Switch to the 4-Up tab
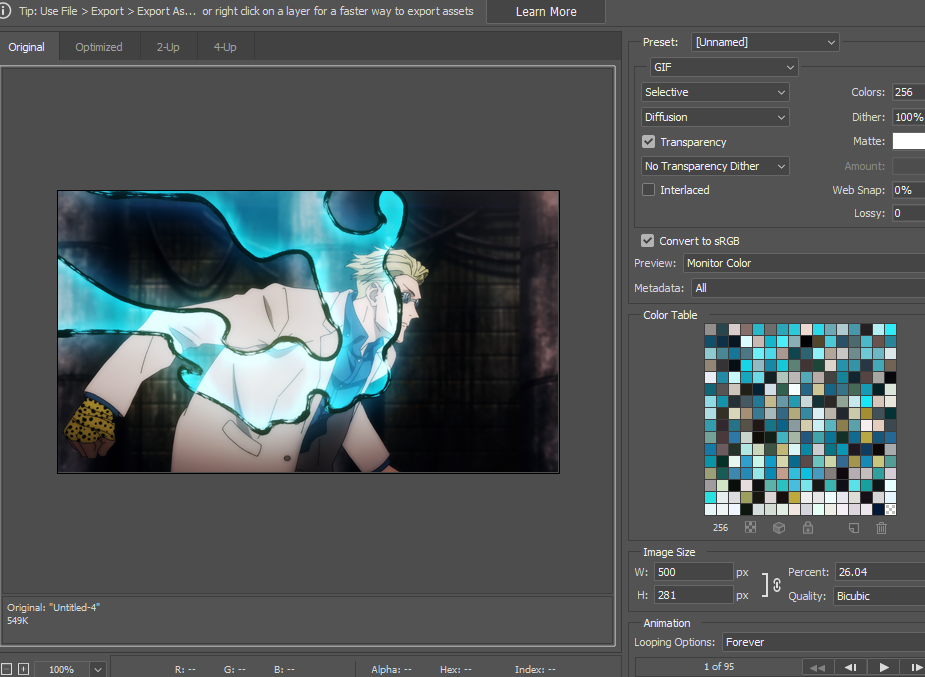925x677 pixels. click(225, 47)
